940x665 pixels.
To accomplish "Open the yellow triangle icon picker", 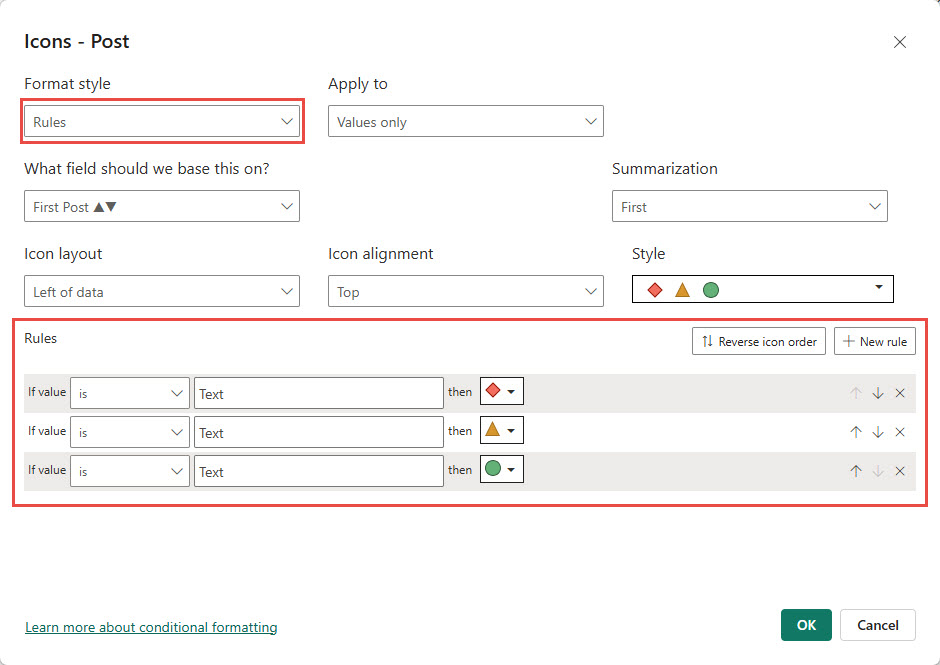I will click(501, 430).
